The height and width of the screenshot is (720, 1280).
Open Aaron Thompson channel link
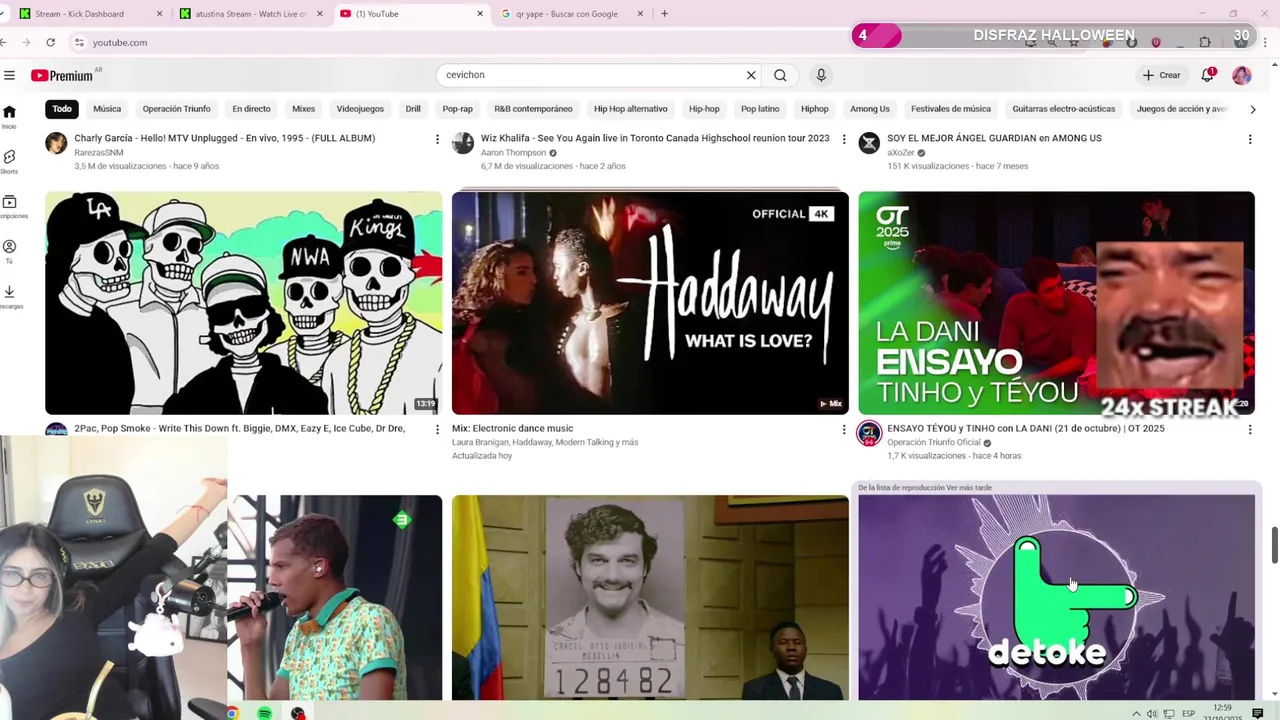click(513, 153)
